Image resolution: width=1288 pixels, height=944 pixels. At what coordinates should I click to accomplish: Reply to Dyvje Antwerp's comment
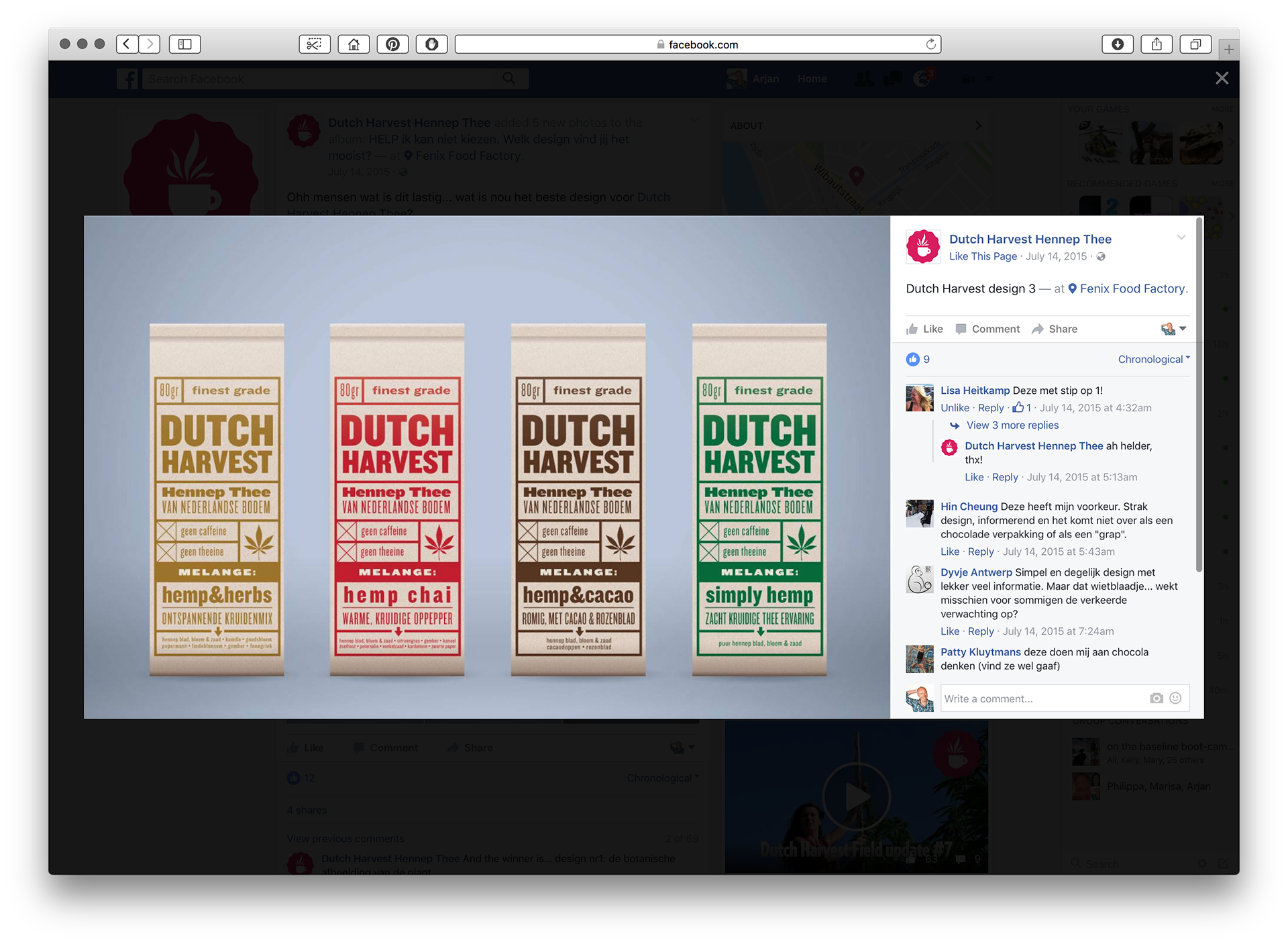coord(981,632)
